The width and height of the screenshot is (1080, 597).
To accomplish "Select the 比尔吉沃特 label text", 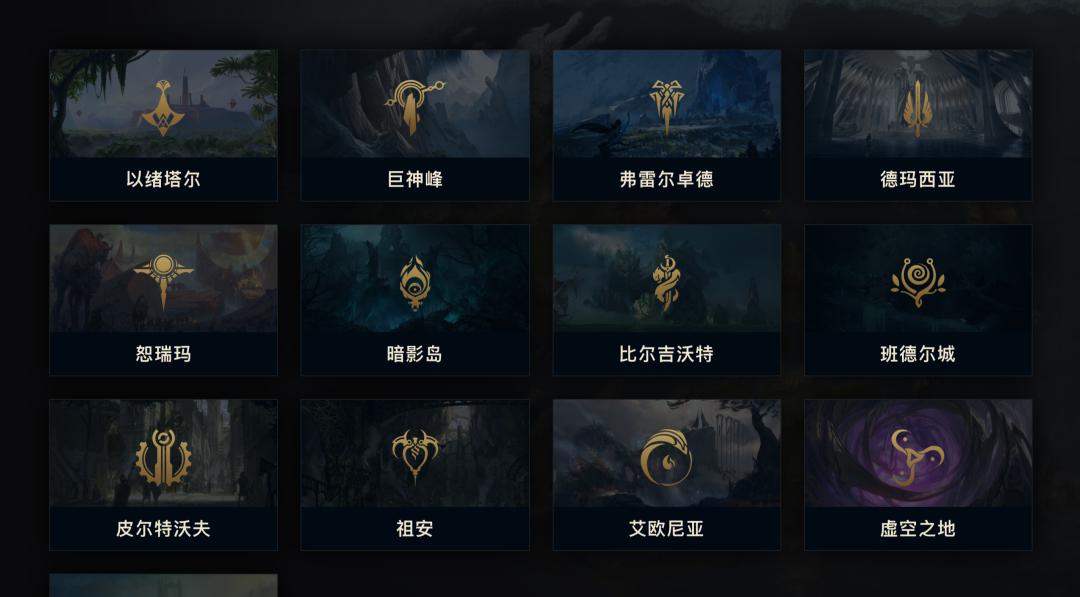I will click(666, 354).
